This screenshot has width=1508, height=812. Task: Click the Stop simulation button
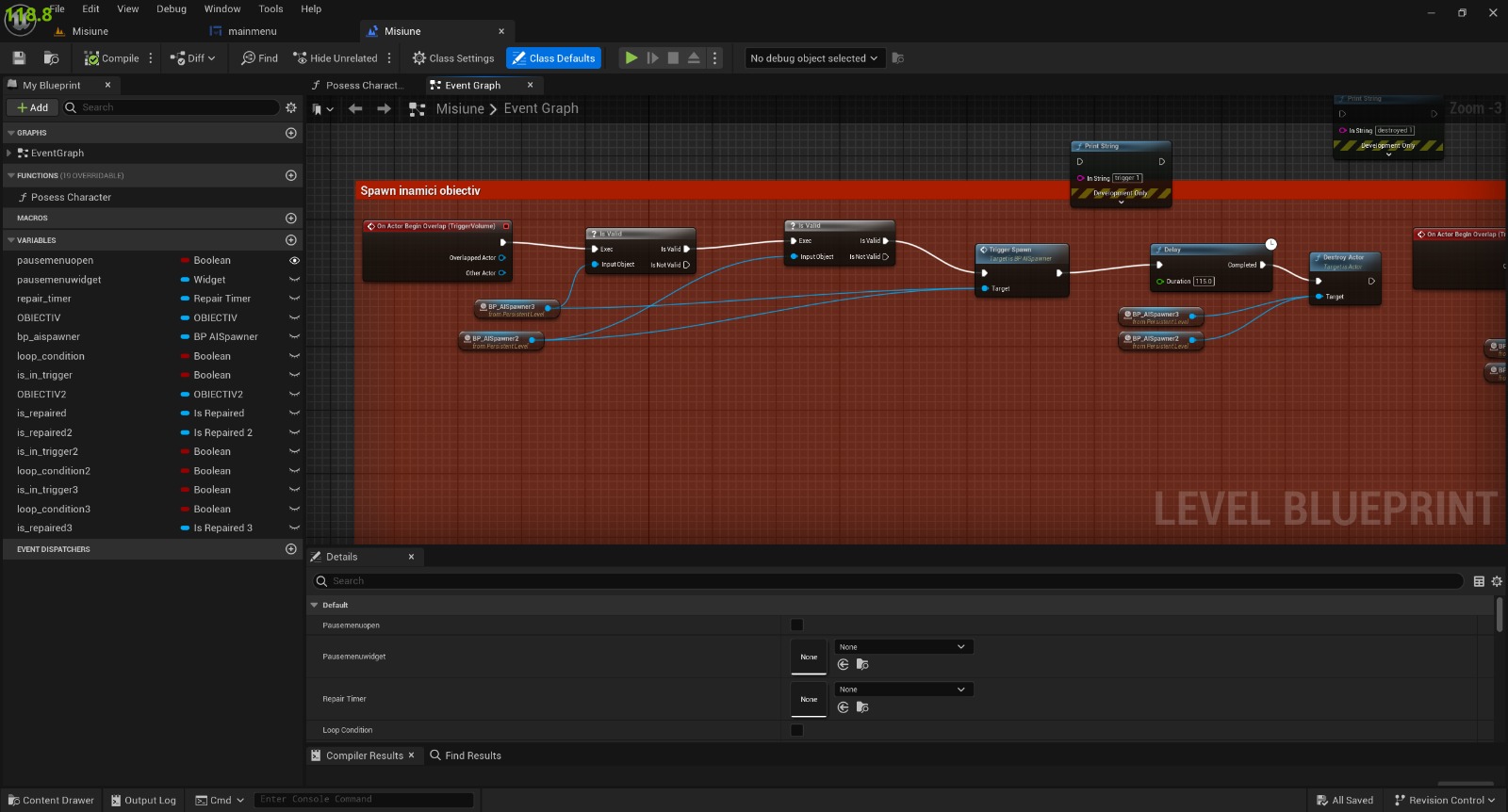673,58
